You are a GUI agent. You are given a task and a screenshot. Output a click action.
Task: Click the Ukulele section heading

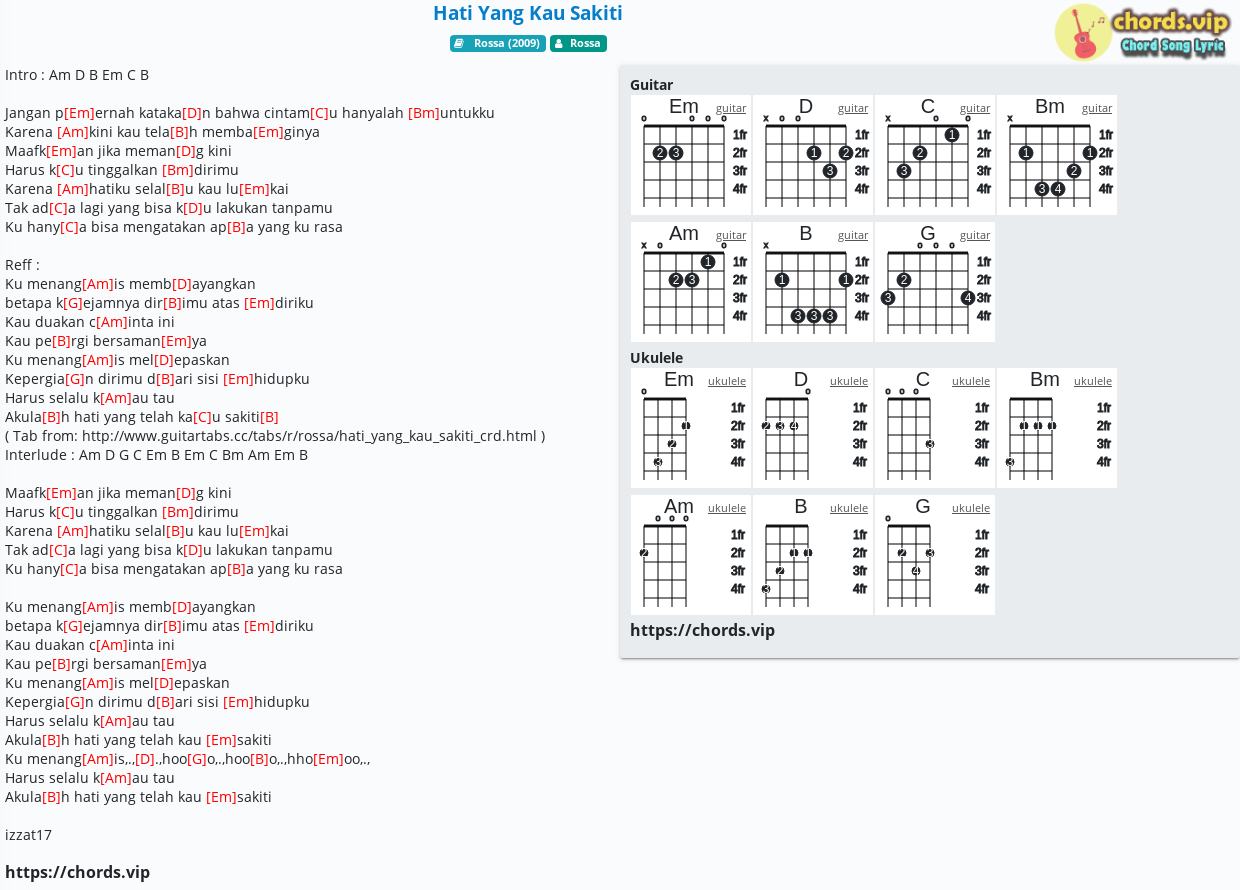click(x=656, y=358)
